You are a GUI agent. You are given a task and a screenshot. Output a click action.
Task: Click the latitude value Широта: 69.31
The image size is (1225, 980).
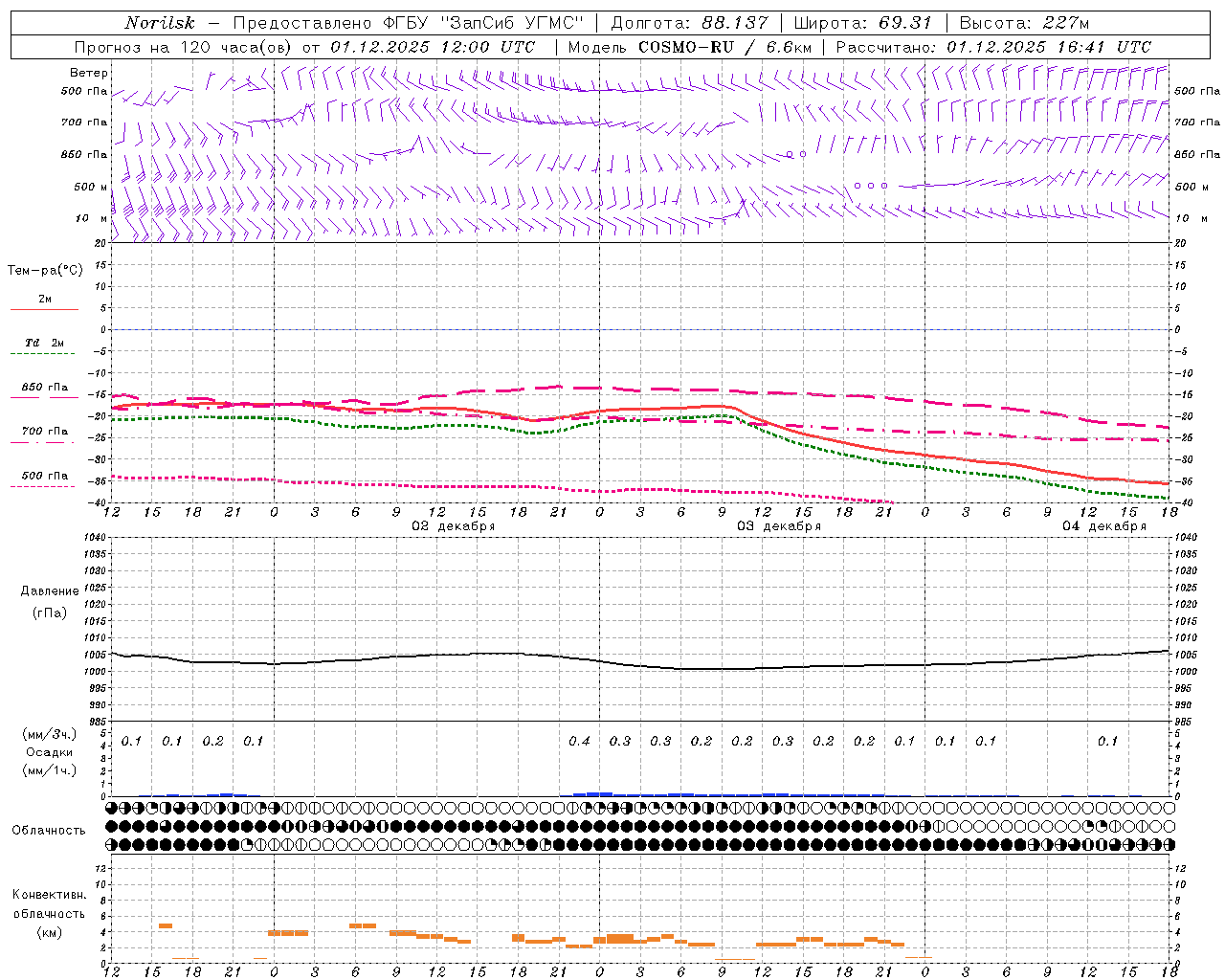(863, 23)
